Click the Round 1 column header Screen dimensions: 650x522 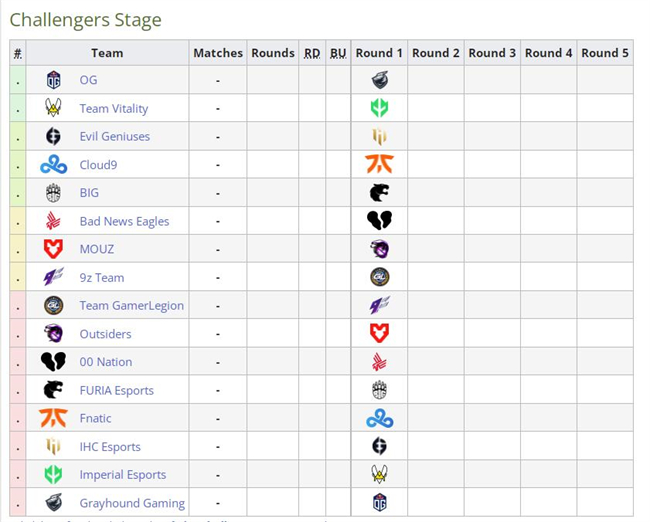(x=379, y=53)
